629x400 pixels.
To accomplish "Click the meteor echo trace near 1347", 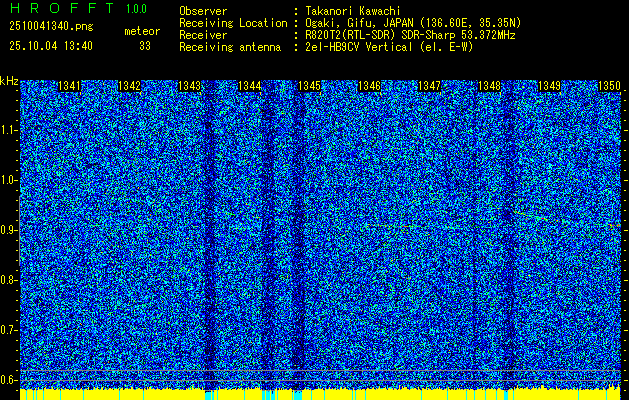I will pos(395,226).
